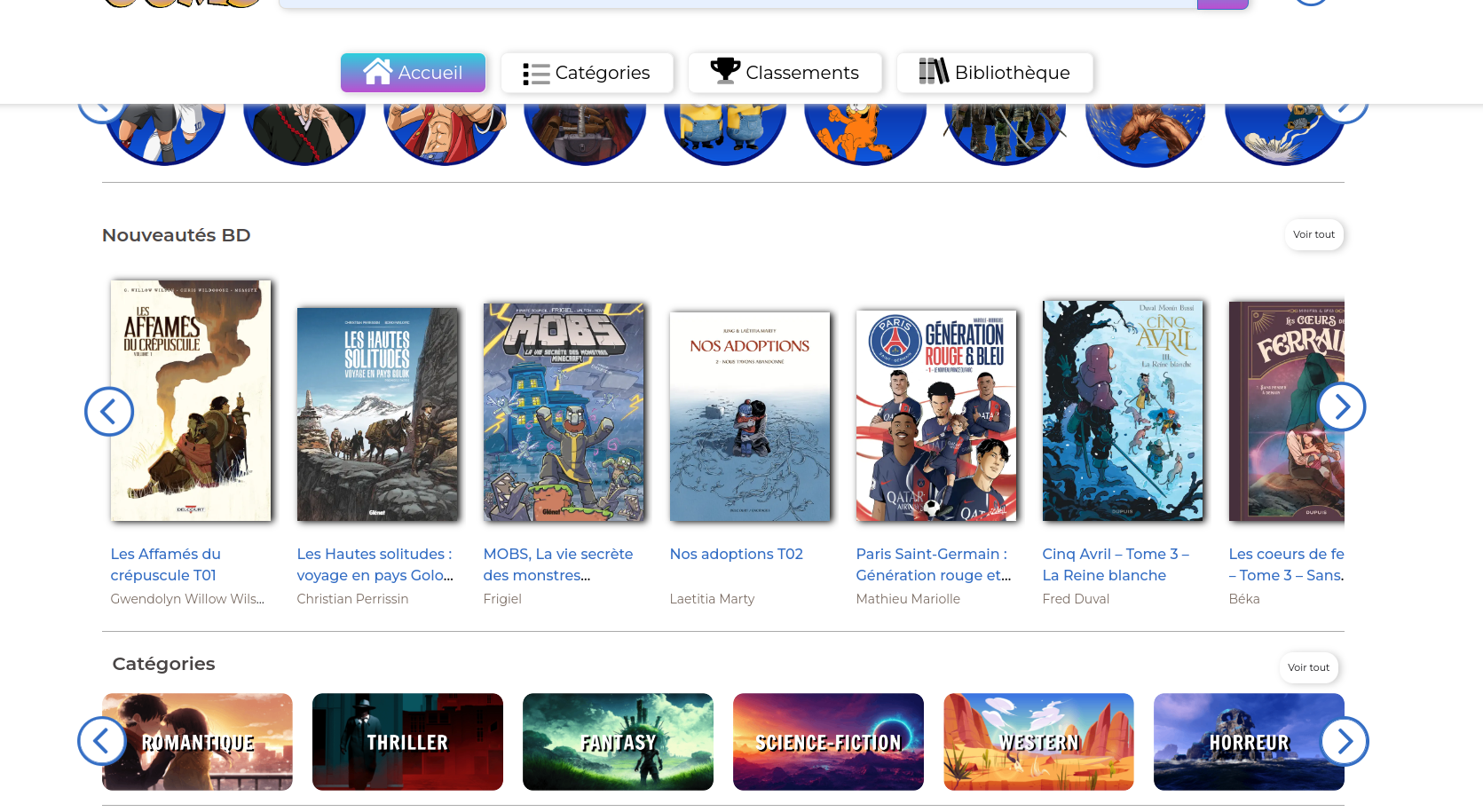1483x812 pixels.
Task: Click author Gwendolyn Willow Wils...
Action: [187, 599]
